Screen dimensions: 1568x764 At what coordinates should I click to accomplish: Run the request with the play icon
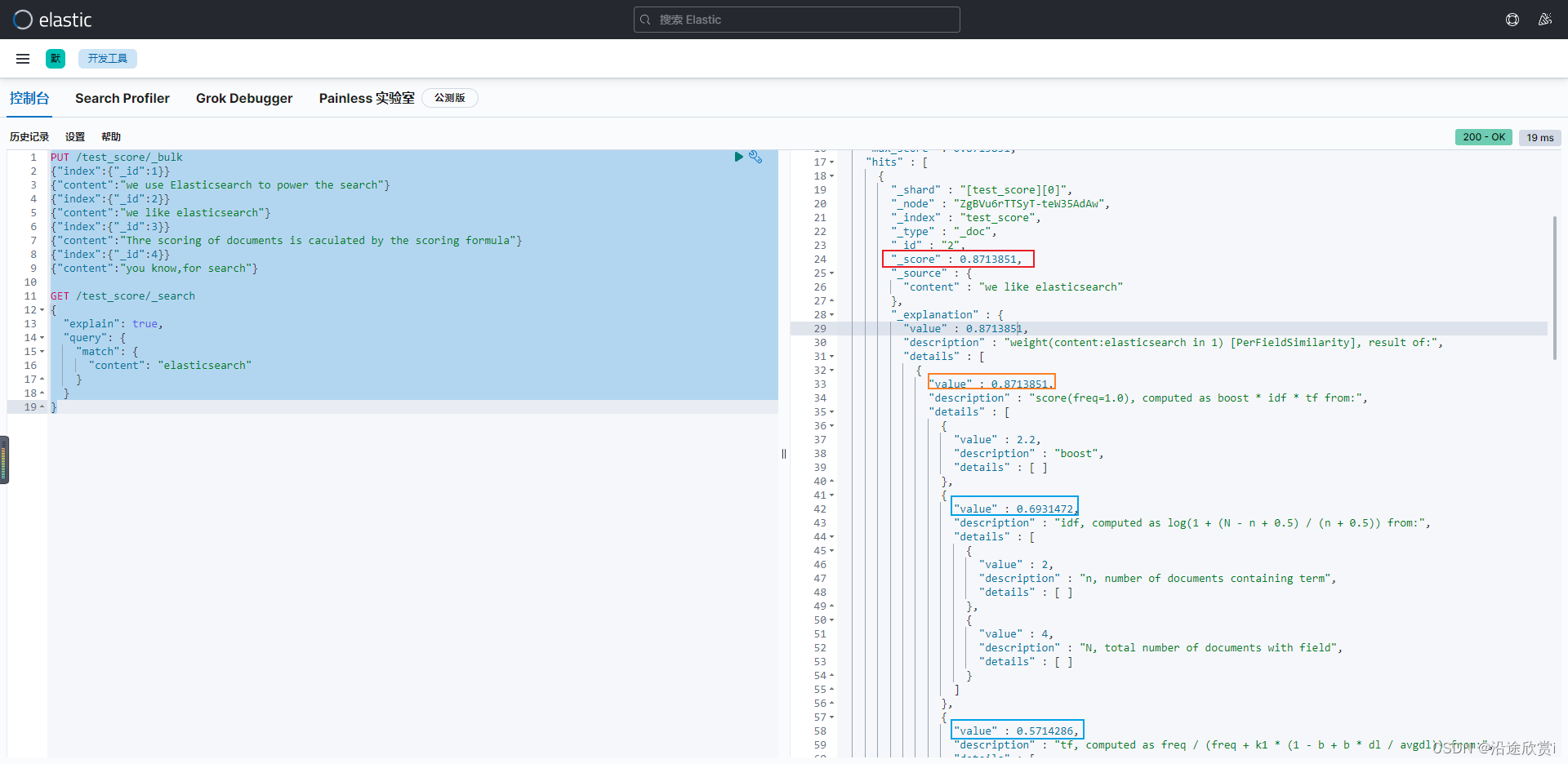coord(738,157)
